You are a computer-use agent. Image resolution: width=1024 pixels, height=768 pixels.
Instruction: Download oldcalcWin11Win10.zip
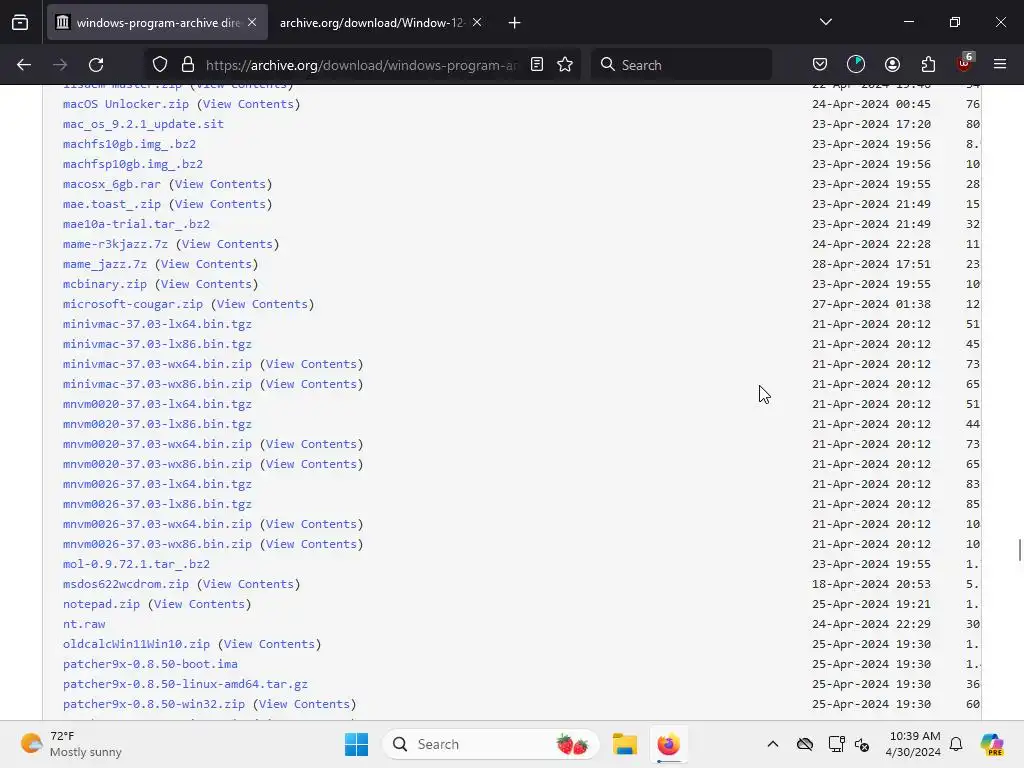coord(136,644)
